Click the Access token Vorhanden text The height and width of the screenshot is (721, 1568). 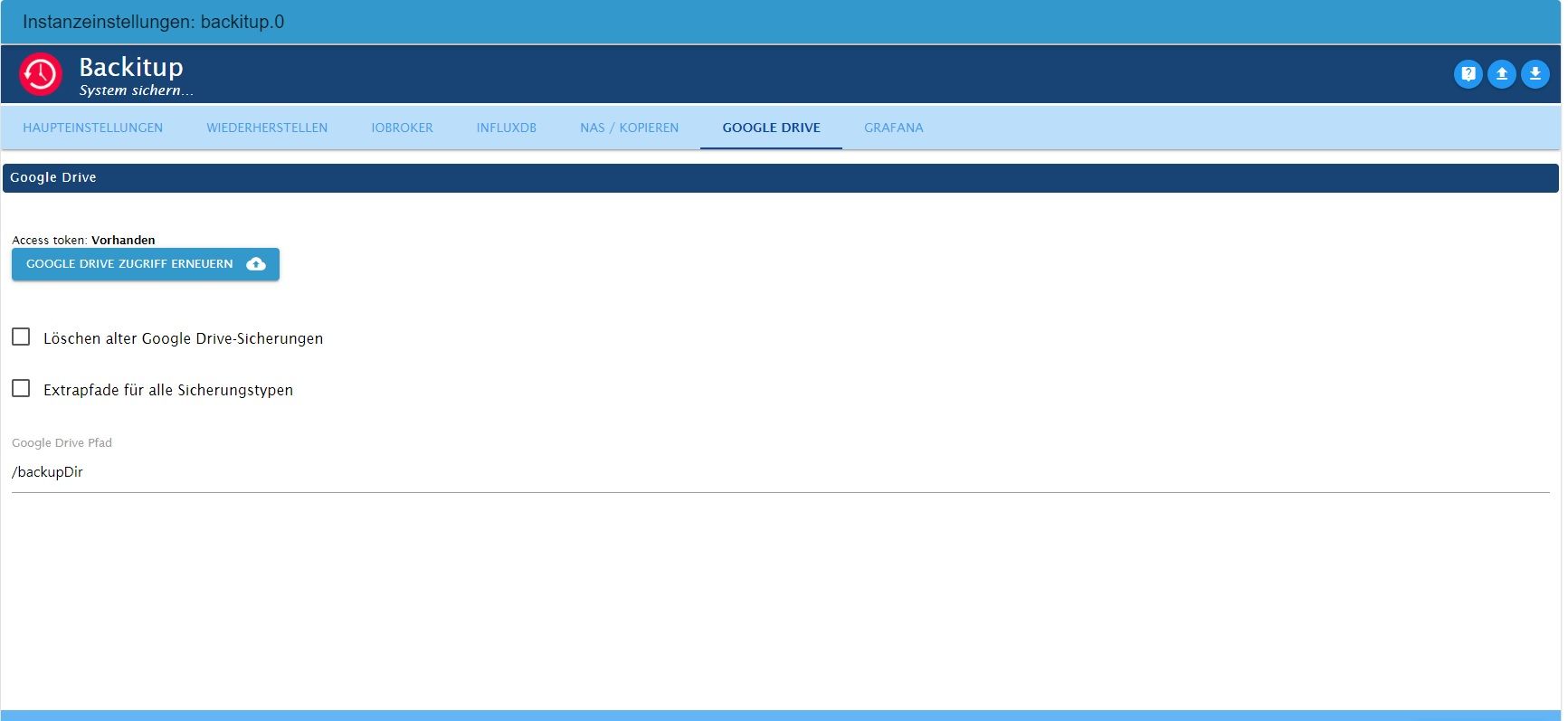(x=83, y=240)
